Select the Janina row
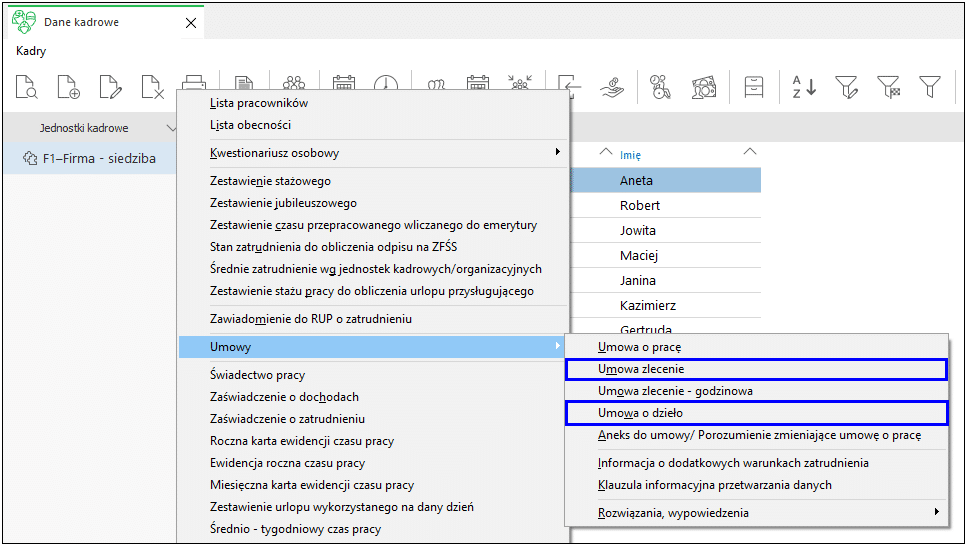Screen dimensions: 967x546 [665, 281]
